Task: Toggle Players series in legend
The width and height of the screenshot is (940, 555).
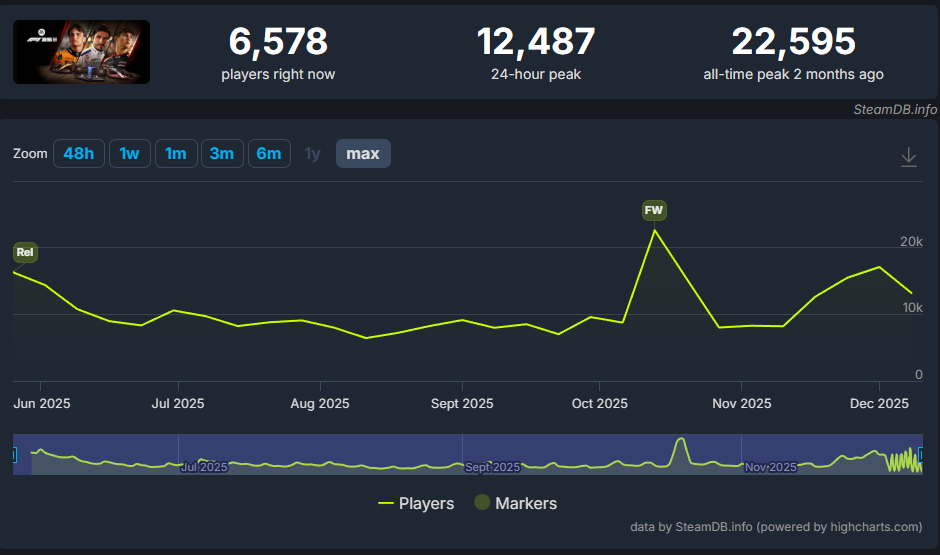Action: (x=416, y=503)
